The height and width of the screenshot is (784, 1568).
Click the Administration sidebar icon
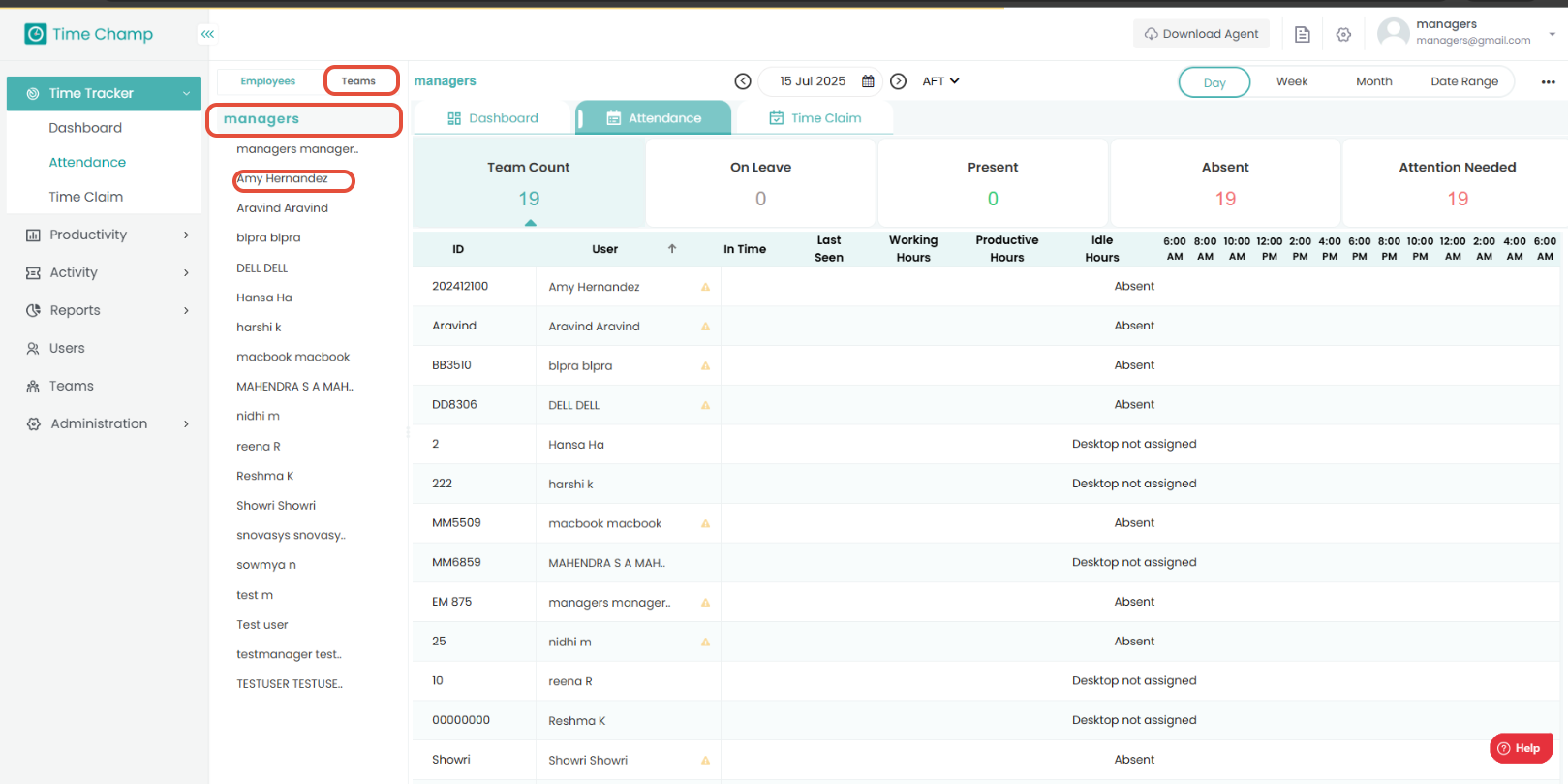34,424
